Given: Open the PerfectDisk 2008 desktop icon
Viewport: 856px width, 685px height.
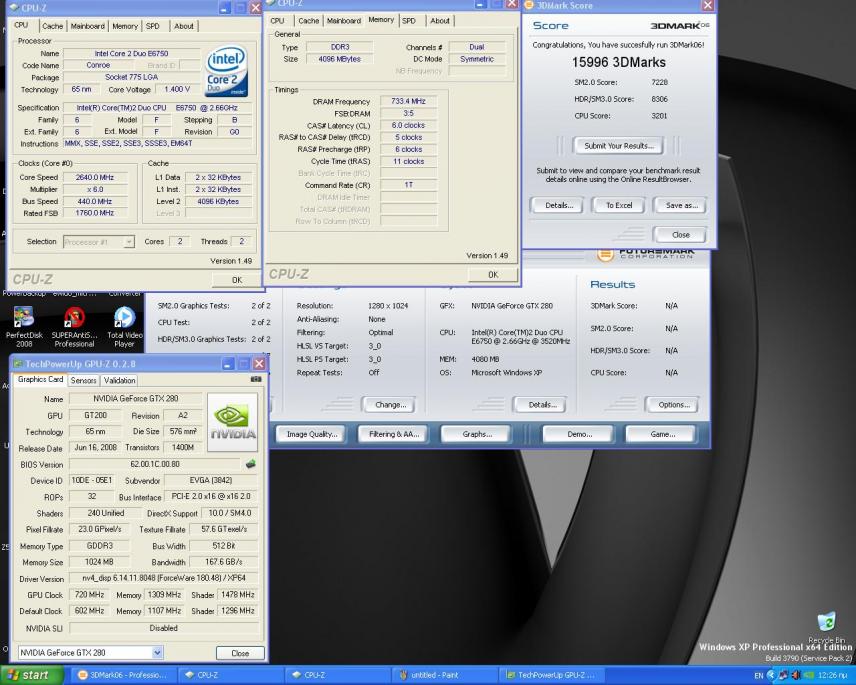Looking at the screenshot, I should 24,326.
